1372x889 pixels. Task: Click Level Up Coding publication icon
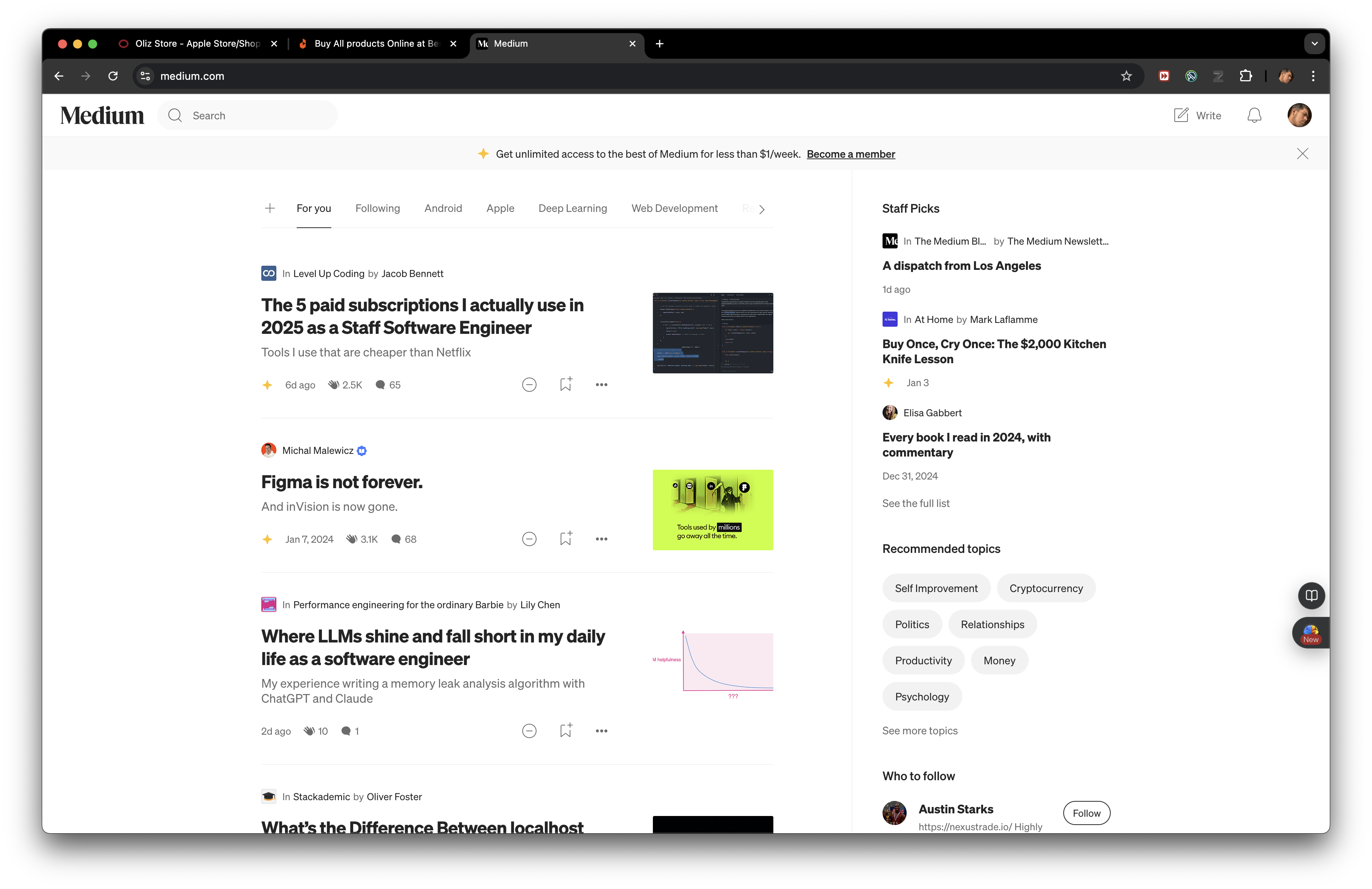(268, 273)
